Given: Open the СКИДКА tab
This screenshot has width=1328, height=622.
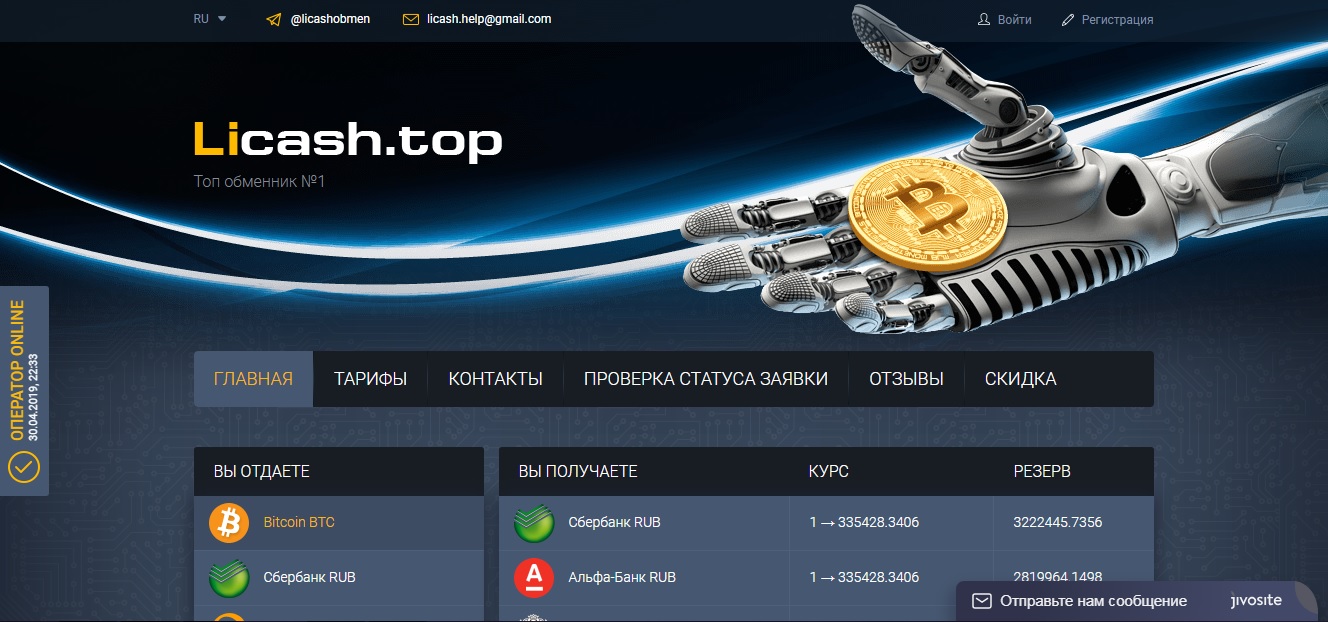Looking at the screenshot, I should pos(1020,379).
